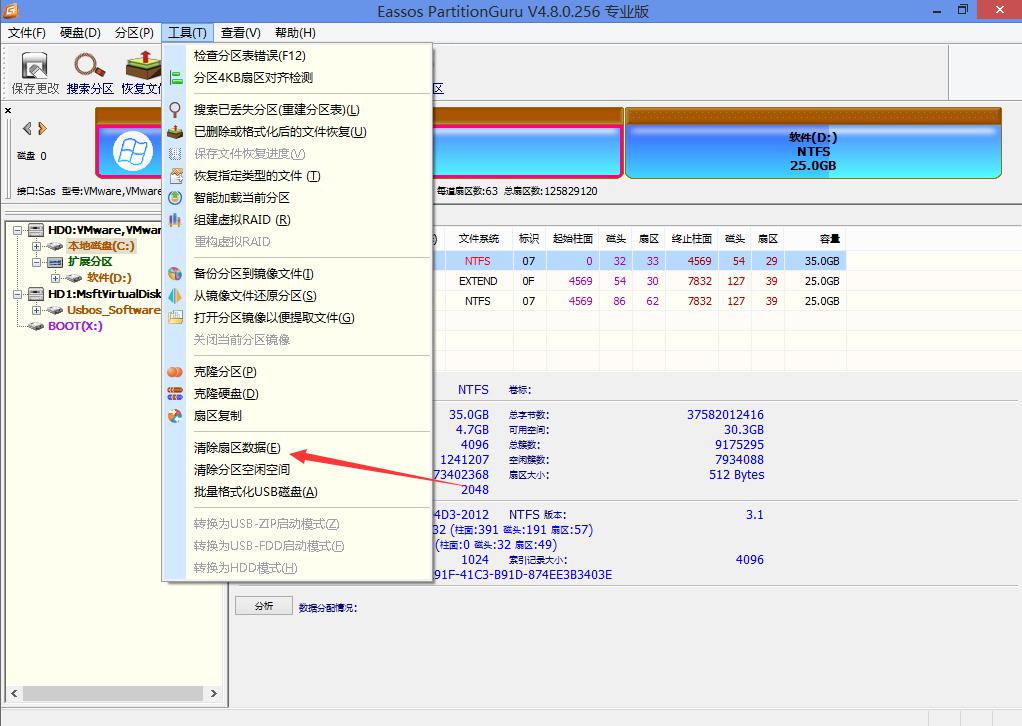
Task: Click the horizontal scrollbar below the disk tree
Action: pyautogui.click(x=110, y=693)
